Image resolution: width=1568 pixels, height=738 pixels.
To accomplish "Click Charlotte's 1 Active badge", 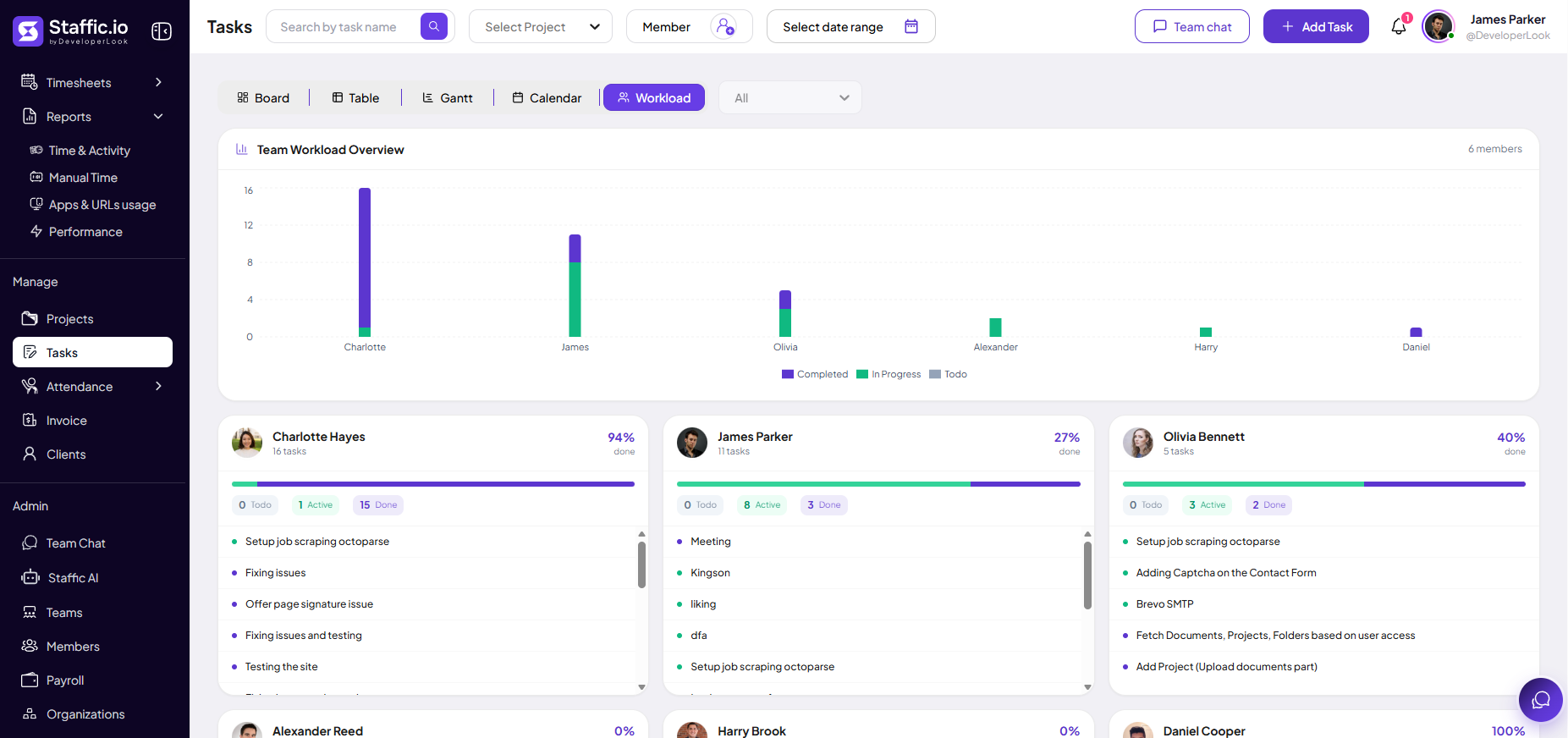I will point(315,504).
